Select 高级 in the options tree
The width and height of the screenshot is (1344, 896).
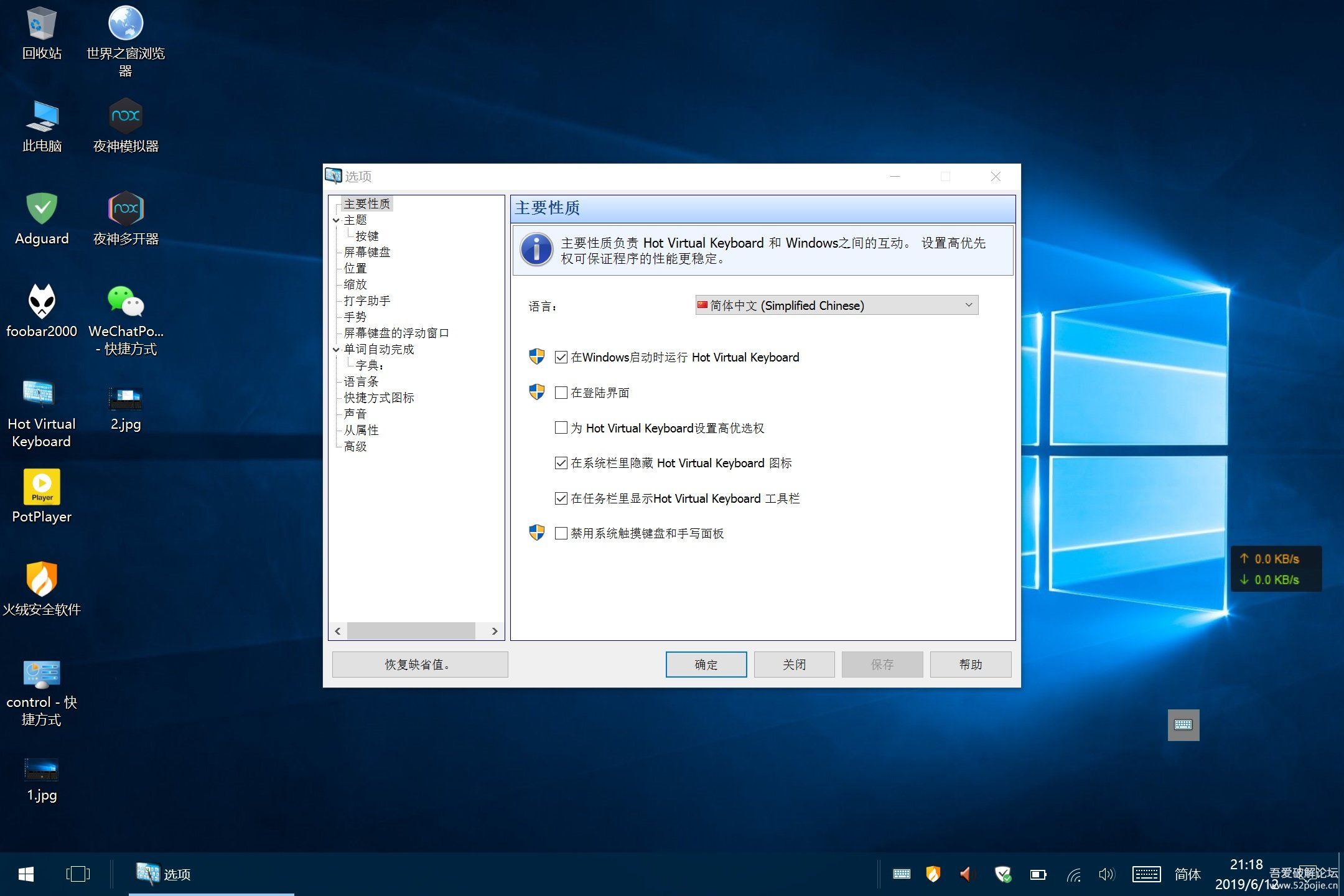click(355, 447)
